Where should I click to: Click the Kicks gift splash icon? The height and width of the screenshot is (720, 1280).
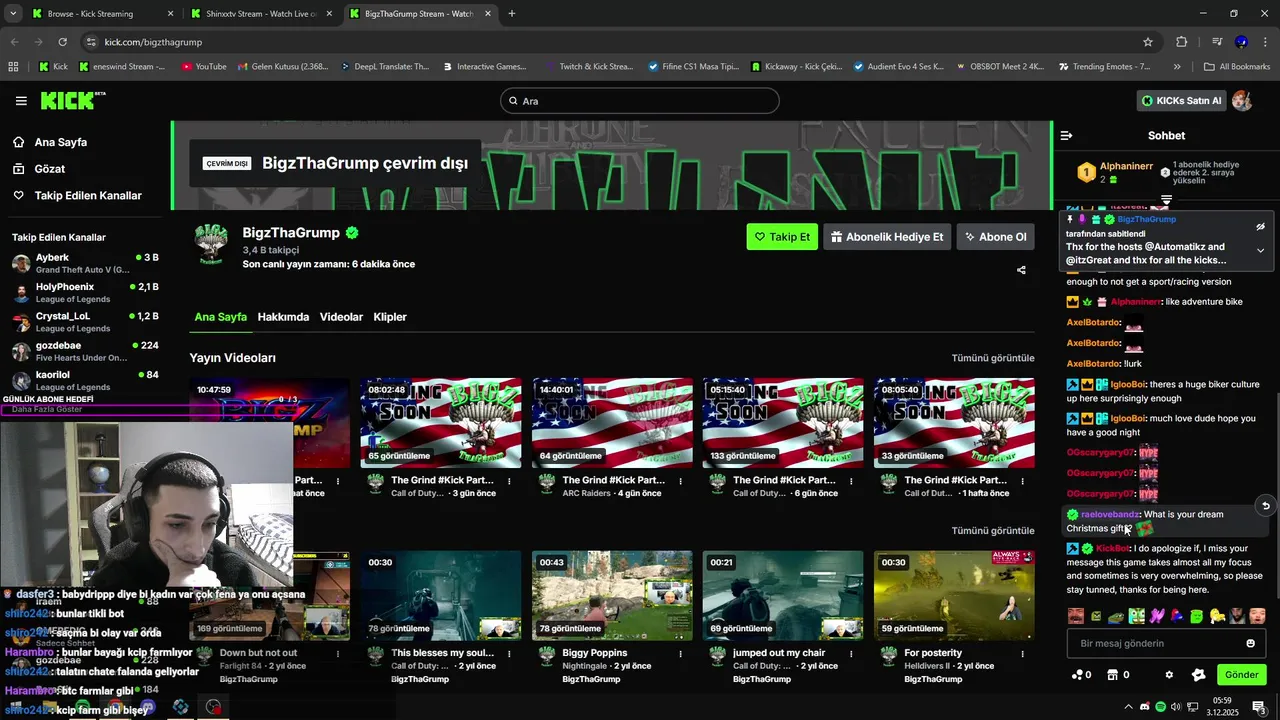coord(1198,675)
